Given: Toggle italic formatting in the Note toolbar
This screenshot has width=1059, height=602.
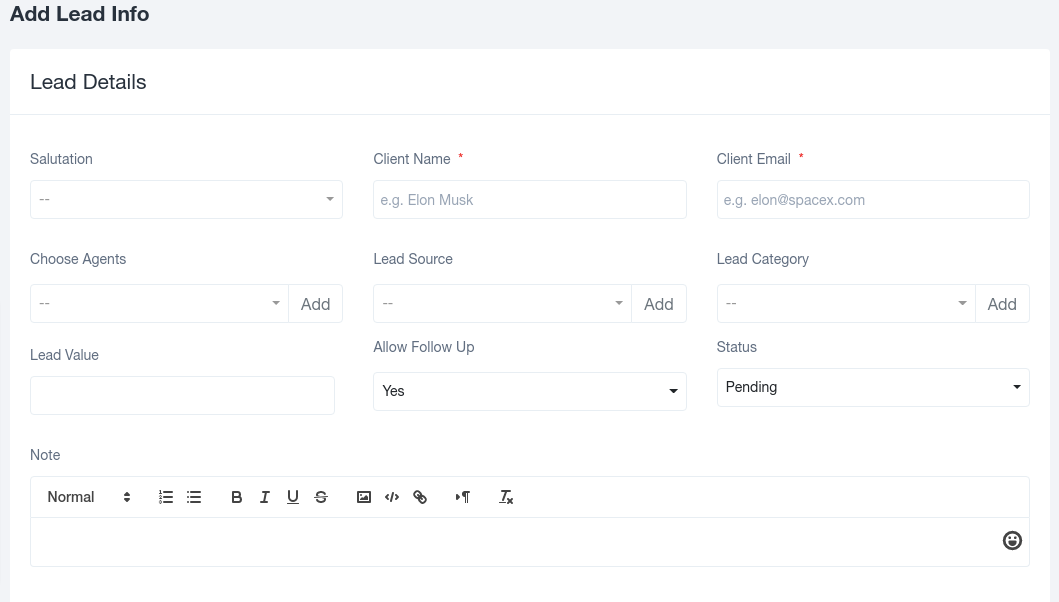Looking at the screenshot, I should pyautogui.click(x=264, y=497).
